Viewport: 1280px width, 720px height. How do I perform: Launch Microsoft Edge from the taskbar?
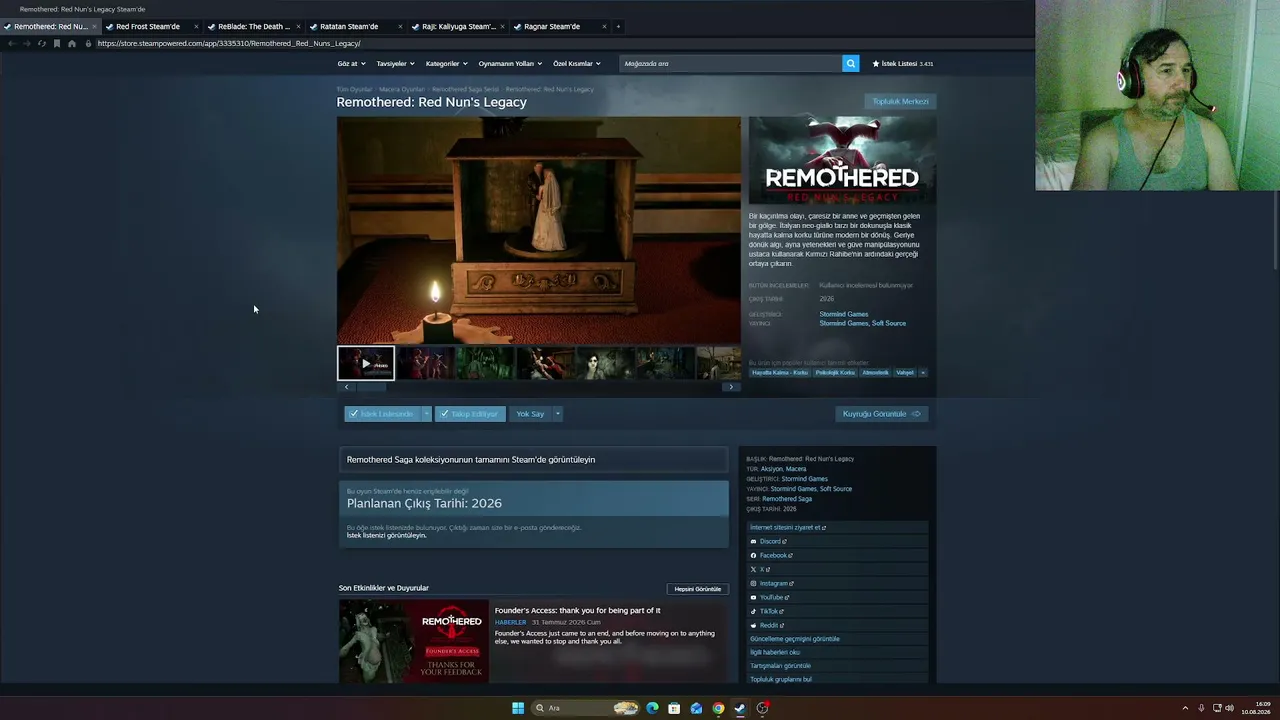[652, 708]
